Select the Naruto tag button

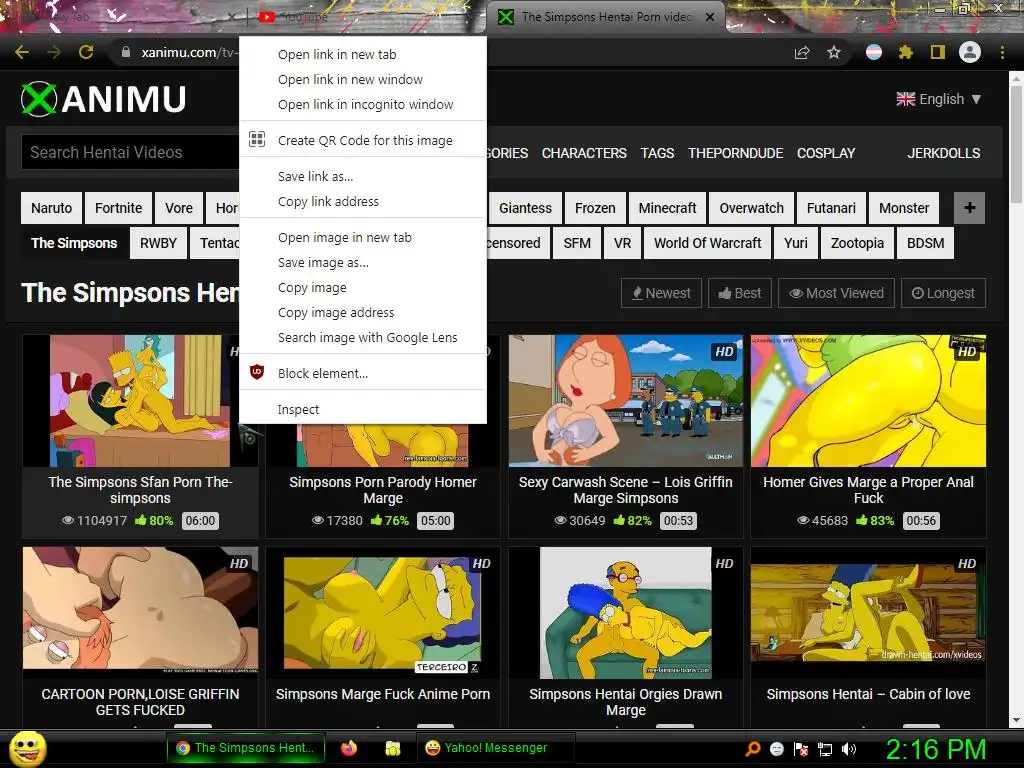click(52, 208)
